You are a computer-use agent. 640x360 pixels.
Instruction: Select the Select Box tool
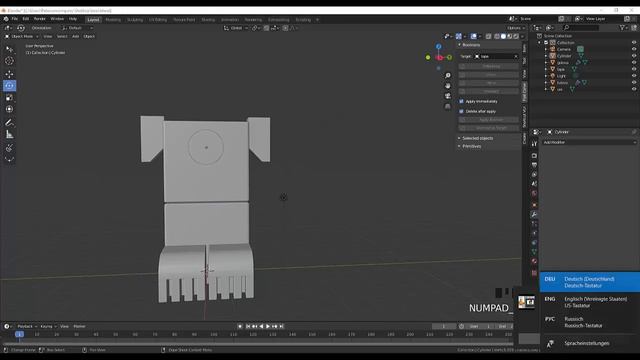pyautogui.click(x=9, y=49)
